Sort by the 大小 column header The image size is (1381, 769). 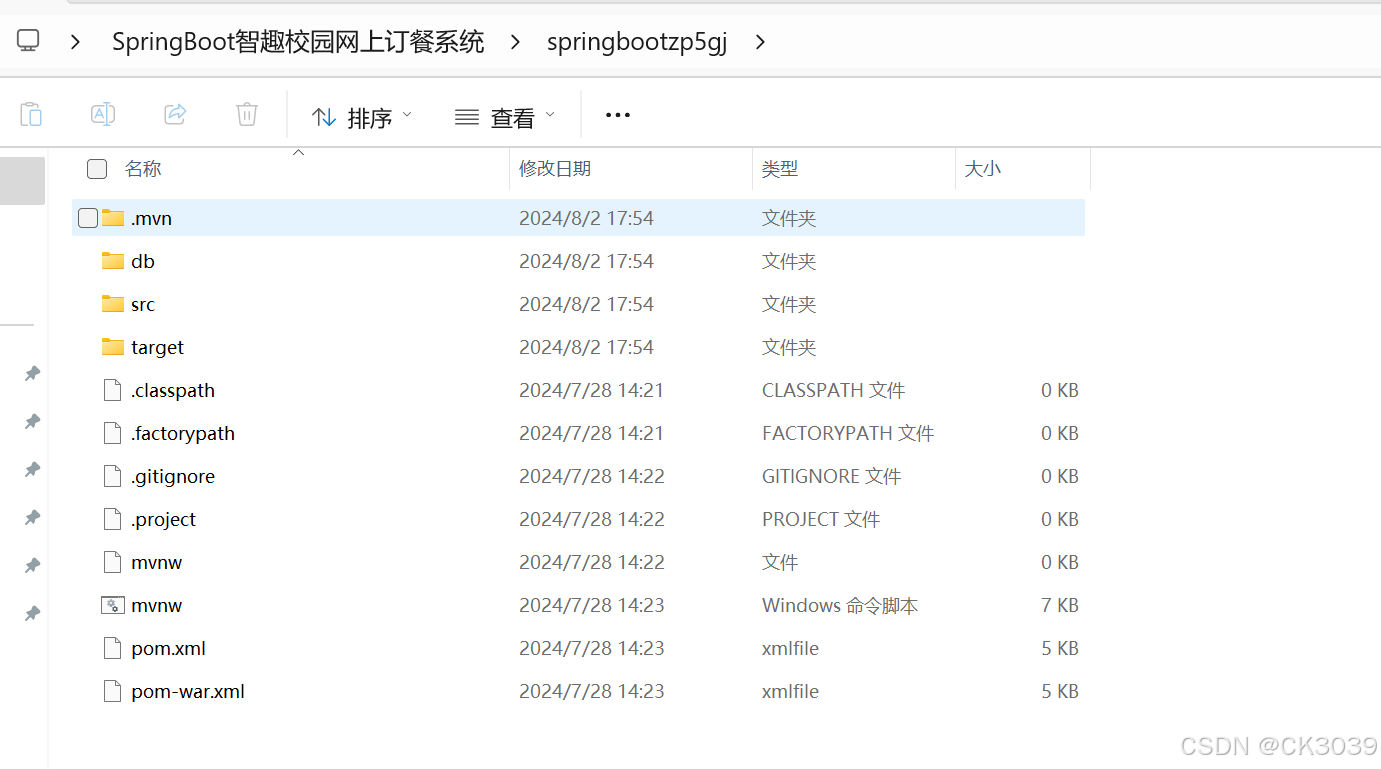click(x=983, y=169)
